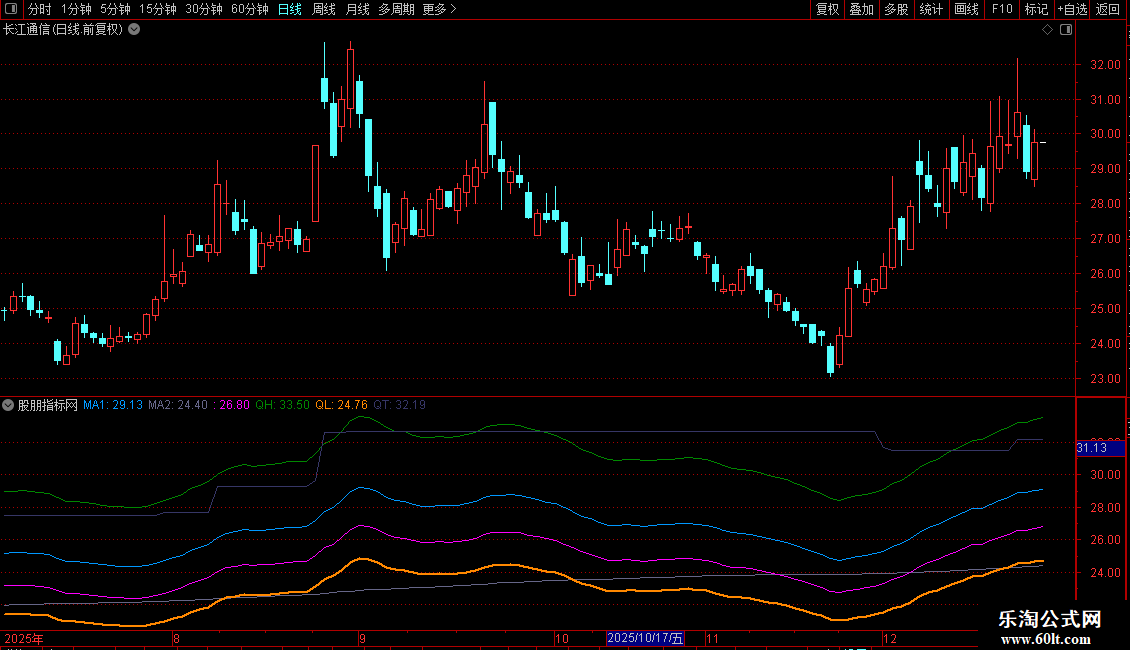1130x650 pixels.
Task: Add stock to watchlist with +自选
Action: point(1072,10)
